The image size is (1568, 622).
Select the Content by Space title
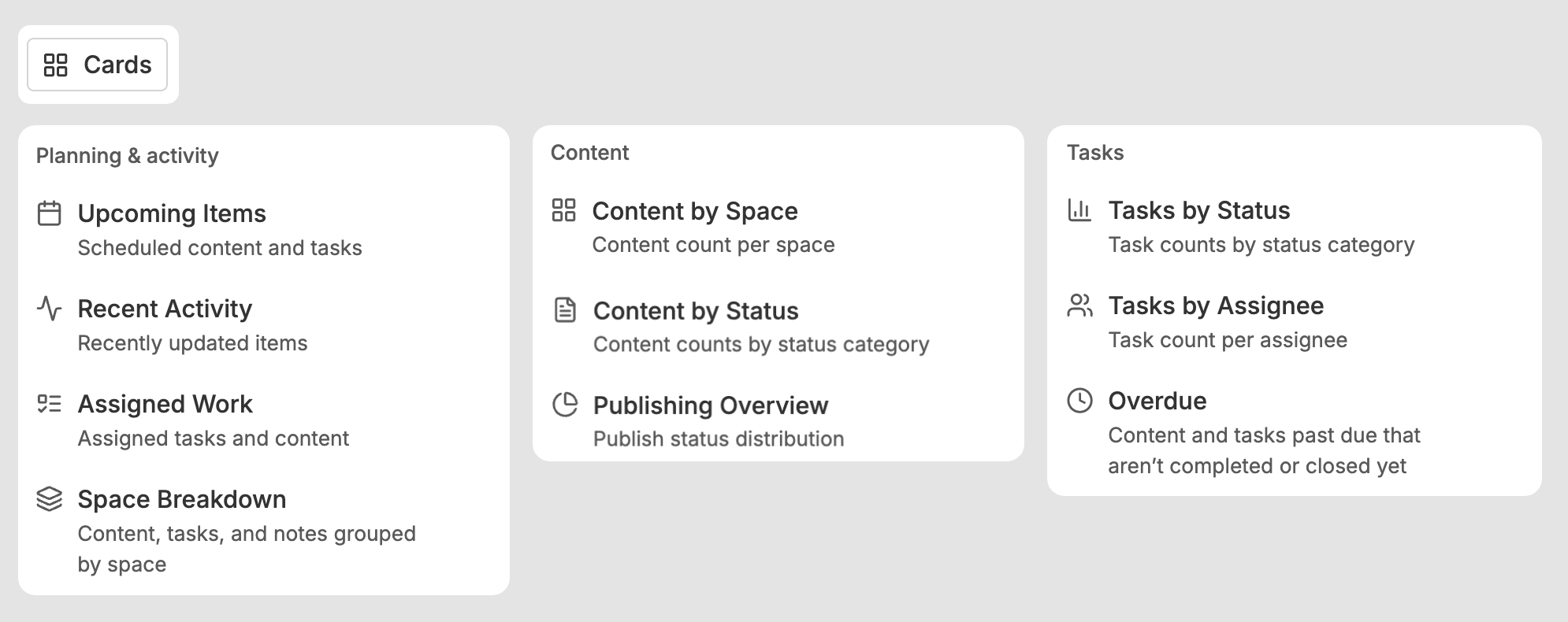click(x=695, y=211)
